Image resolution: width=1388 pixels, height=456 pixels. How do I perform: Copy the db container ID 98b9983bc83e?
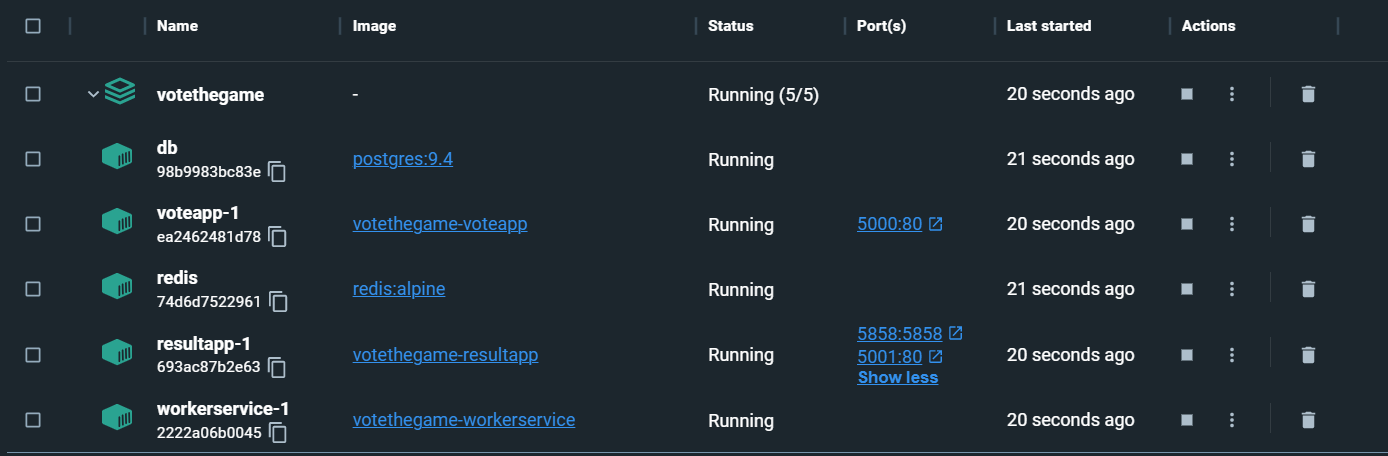pyautogui.click(x=277, y=172)
